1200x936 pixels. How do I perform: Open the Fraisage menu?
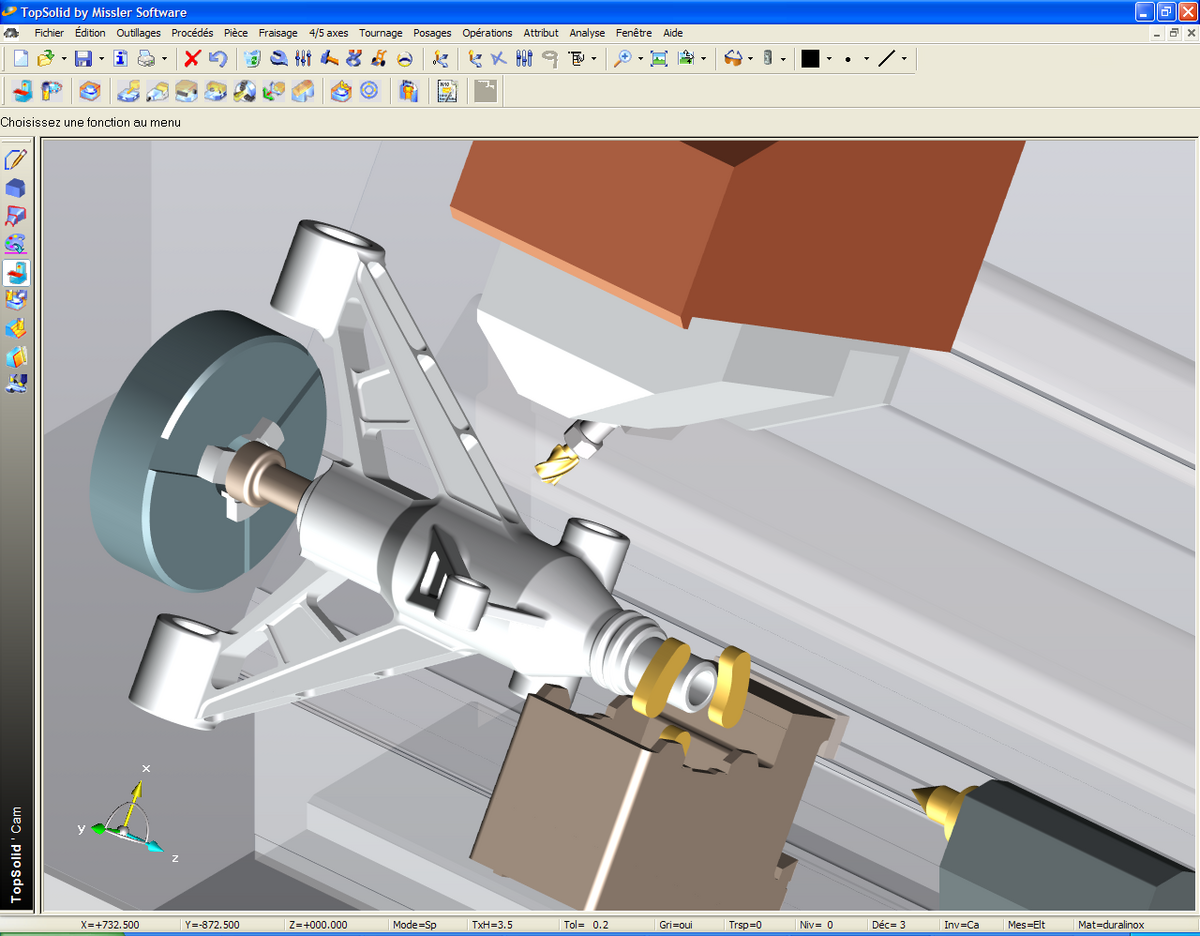click(278, 33)
